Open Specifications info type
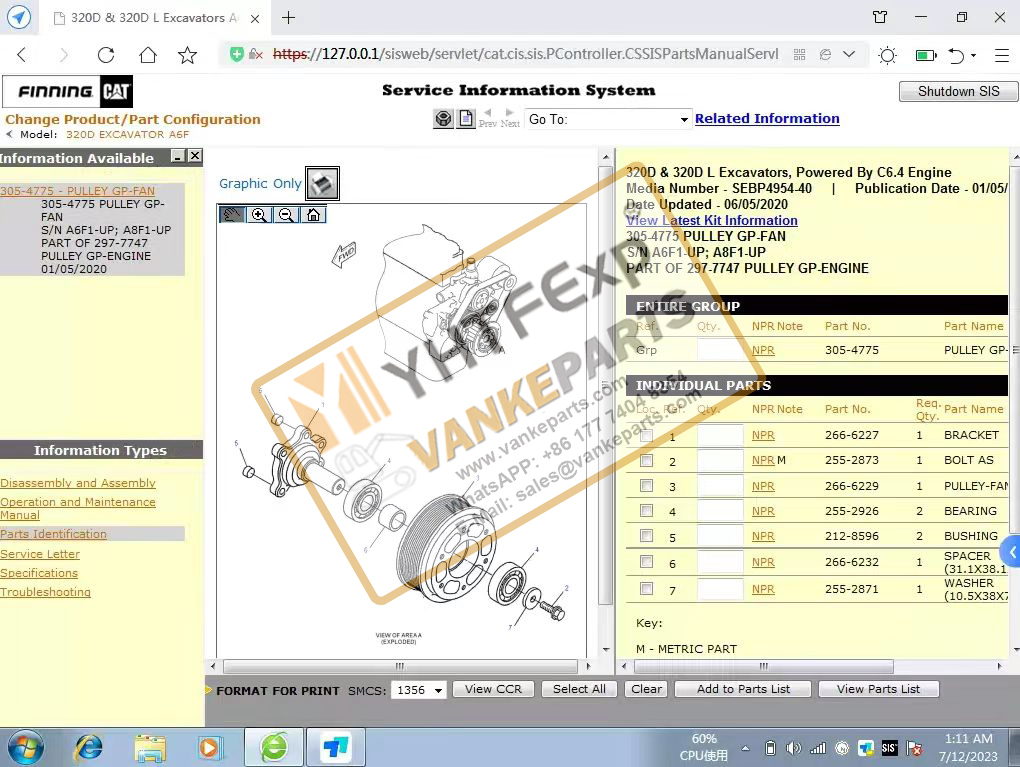Image resolution: width=1020 pixels, height=767 pixels. tap(39, 572)
